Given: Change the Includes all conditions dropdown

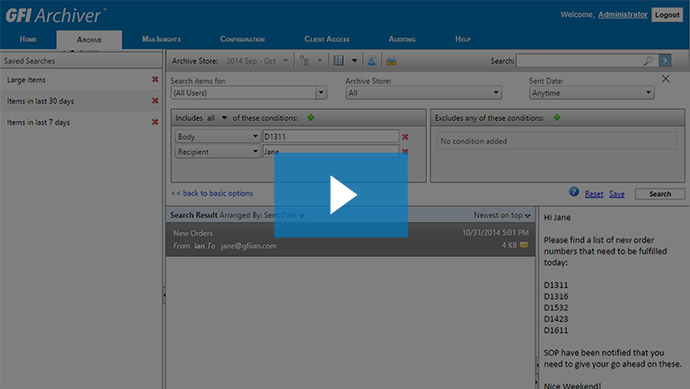Looking at the screenshot, I should pos(217,118).
